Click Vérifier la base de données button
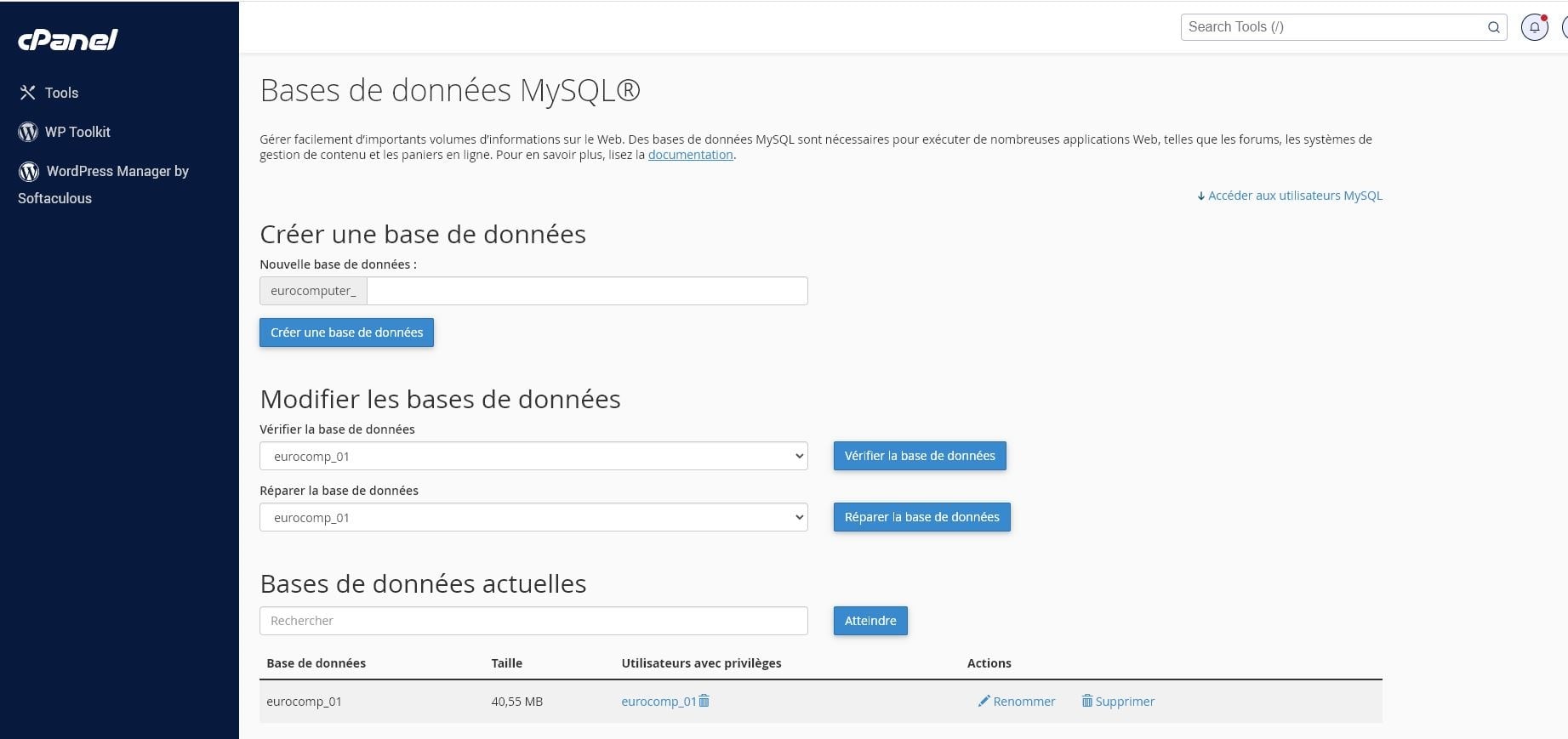Image resolution: width=1568 pixels, height=739 pixels. (920, 456)
